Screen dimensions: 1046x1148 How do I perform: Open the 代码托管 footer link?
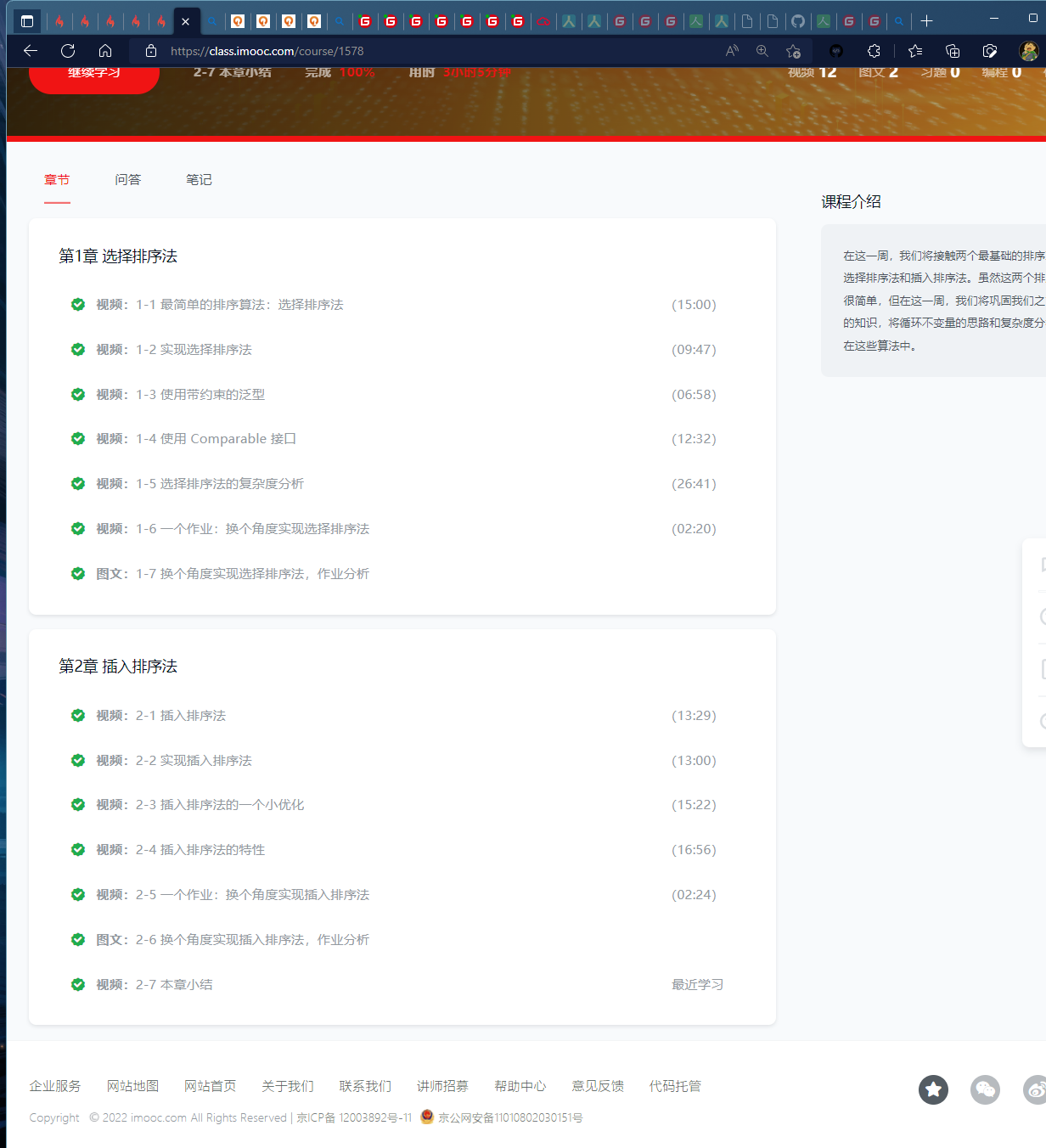[x=675, y=1086]
